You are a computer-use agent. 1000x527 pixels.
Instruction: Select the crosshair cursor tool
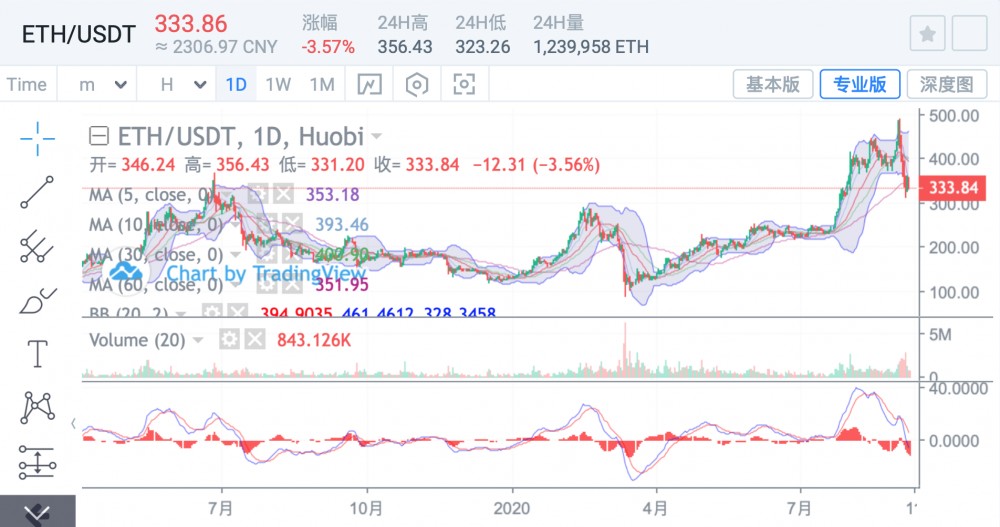point(38,138)
